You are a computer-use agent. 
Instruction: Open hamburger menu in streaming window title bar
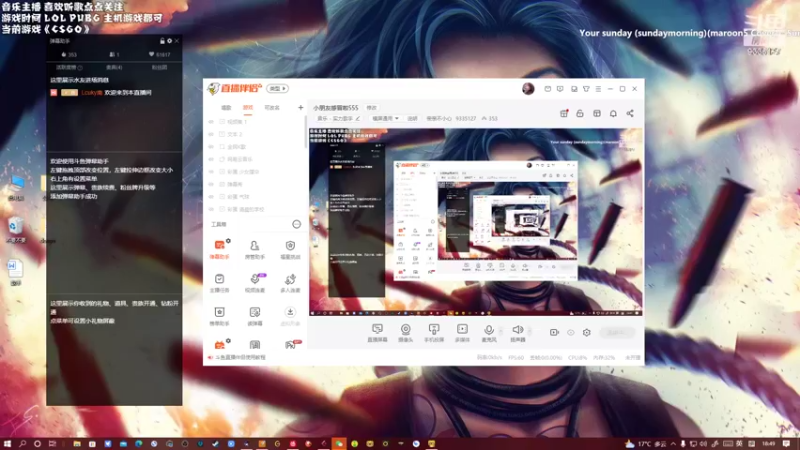coord(598,89)
